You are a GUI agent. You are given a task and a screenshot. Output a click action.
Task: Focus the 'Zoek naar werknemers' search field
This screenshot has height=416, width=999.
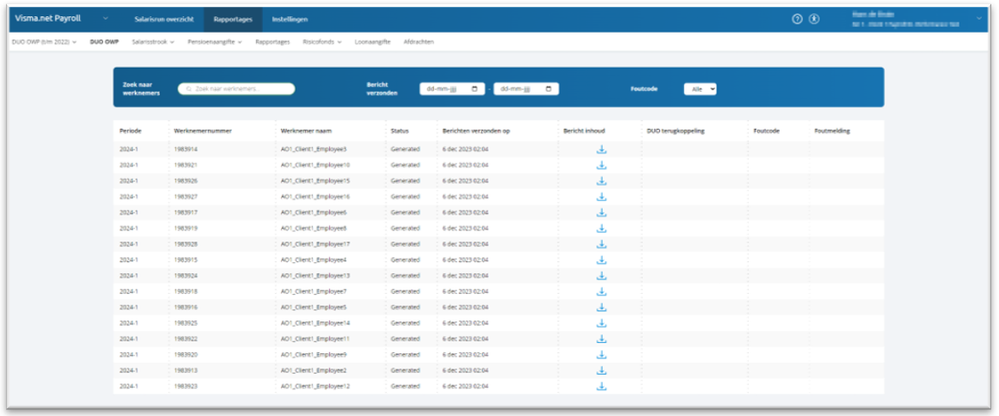pyautogui.click(x=236, y=89)
